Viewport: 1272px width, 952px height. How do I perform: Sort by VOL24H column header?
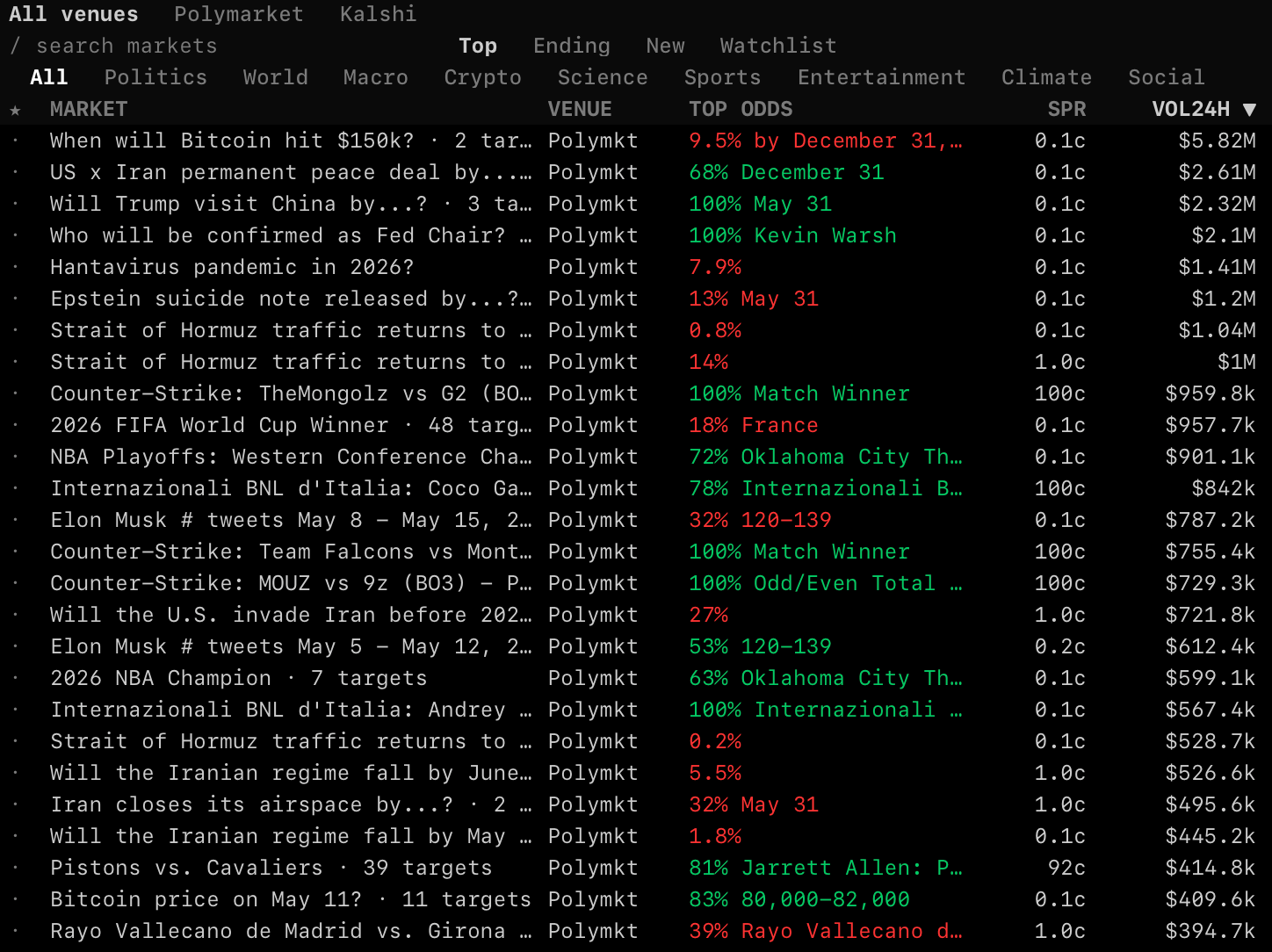(1191, 109)
